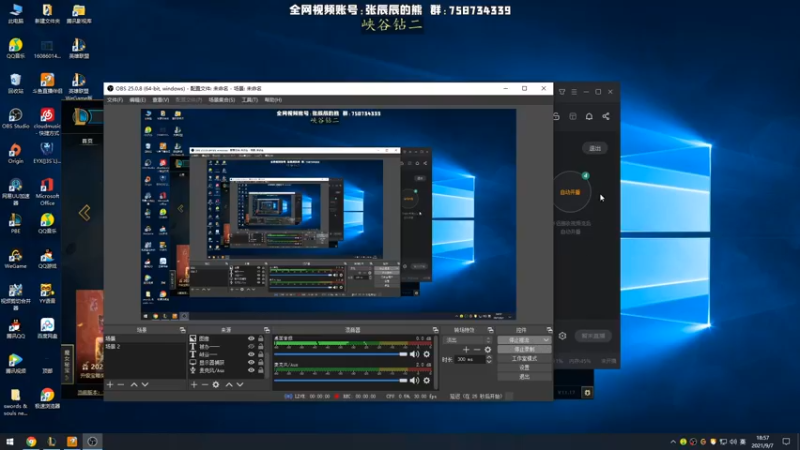Move the selected source down in the list
This screenshot has width=800, height=450.
(x=240, y=384)
